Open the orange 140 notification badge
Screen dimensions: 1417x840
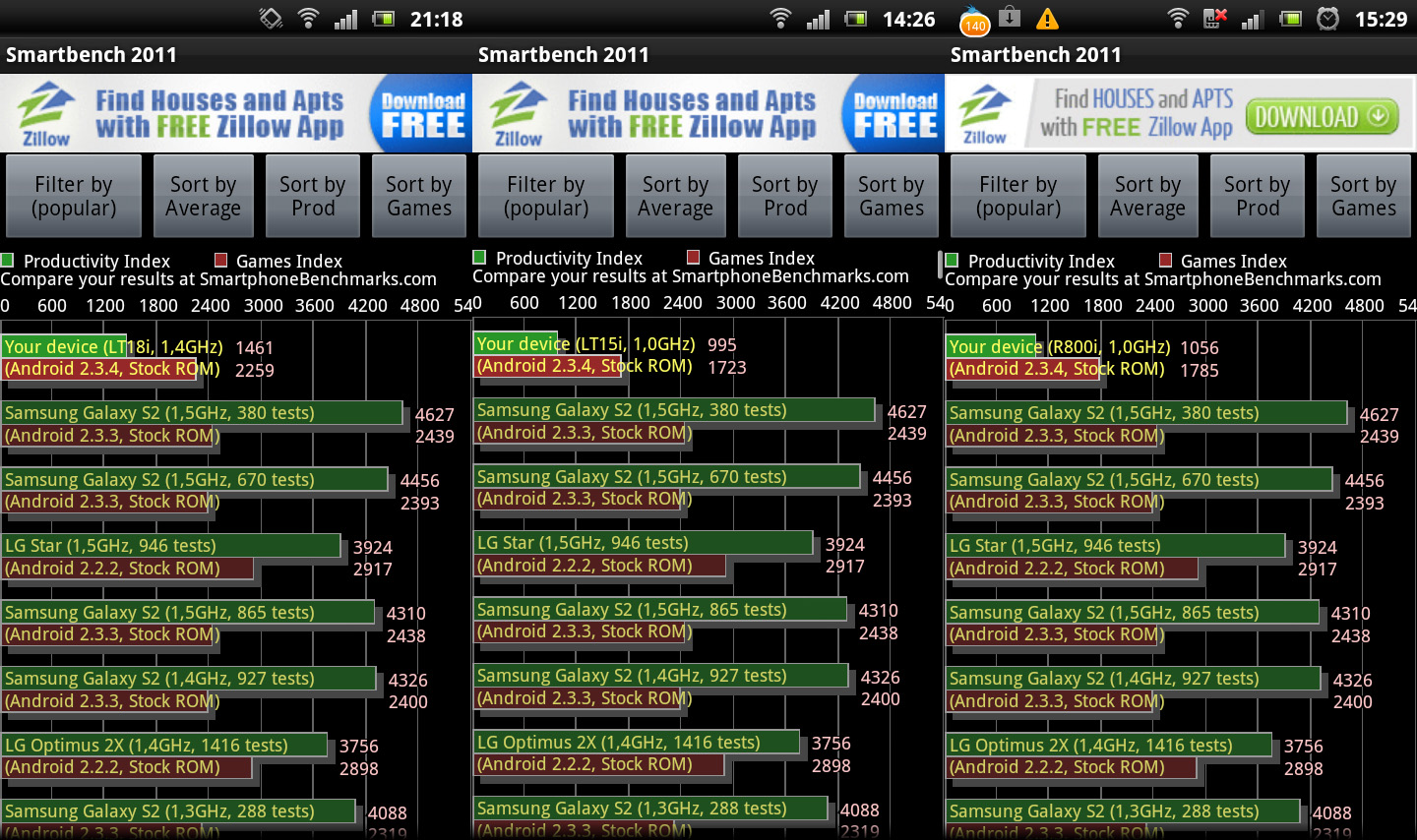[974, 22]
